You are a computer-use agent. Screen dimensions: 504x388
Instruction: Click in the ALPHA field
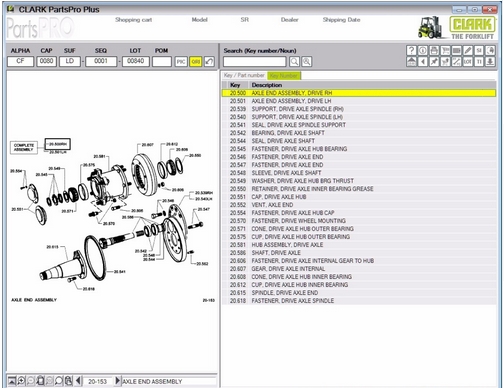tap(20, 61)
